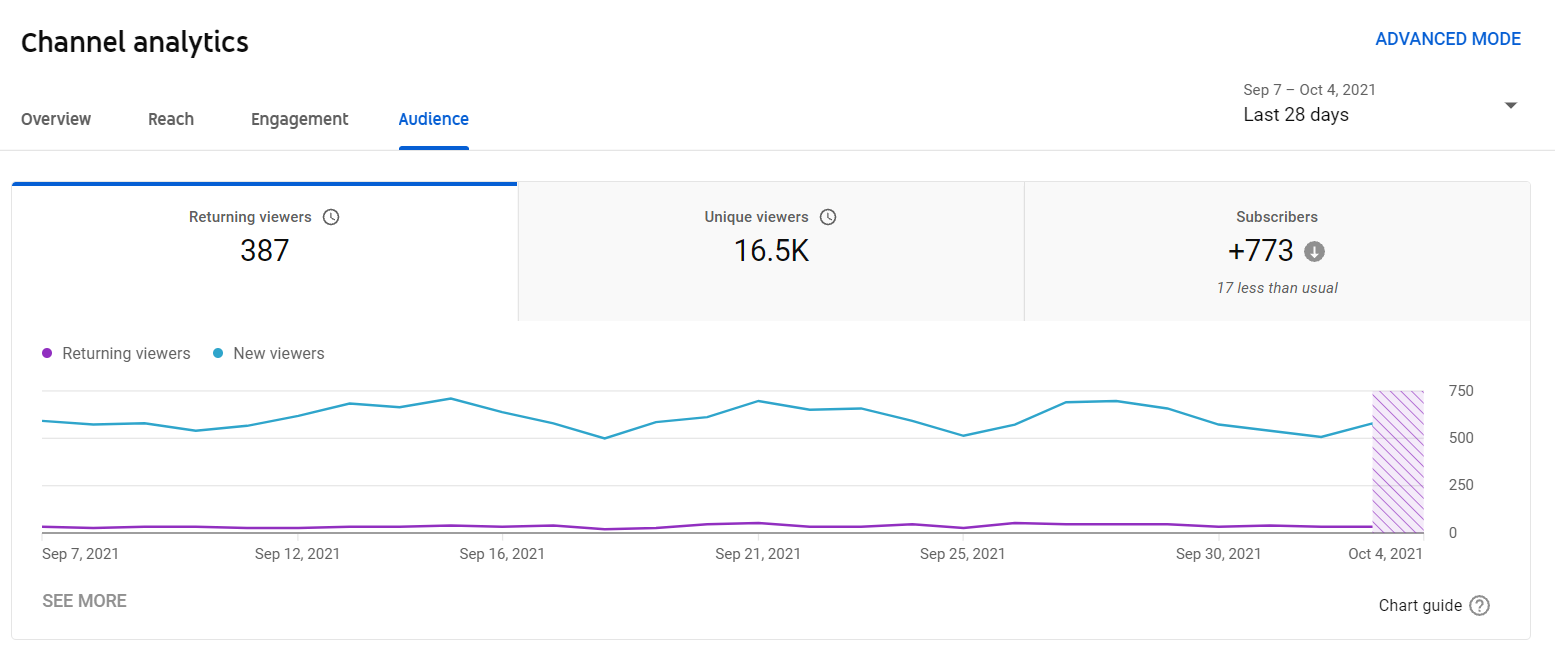Click the clock icon on Returning viewers card

[x=331, y=216]
